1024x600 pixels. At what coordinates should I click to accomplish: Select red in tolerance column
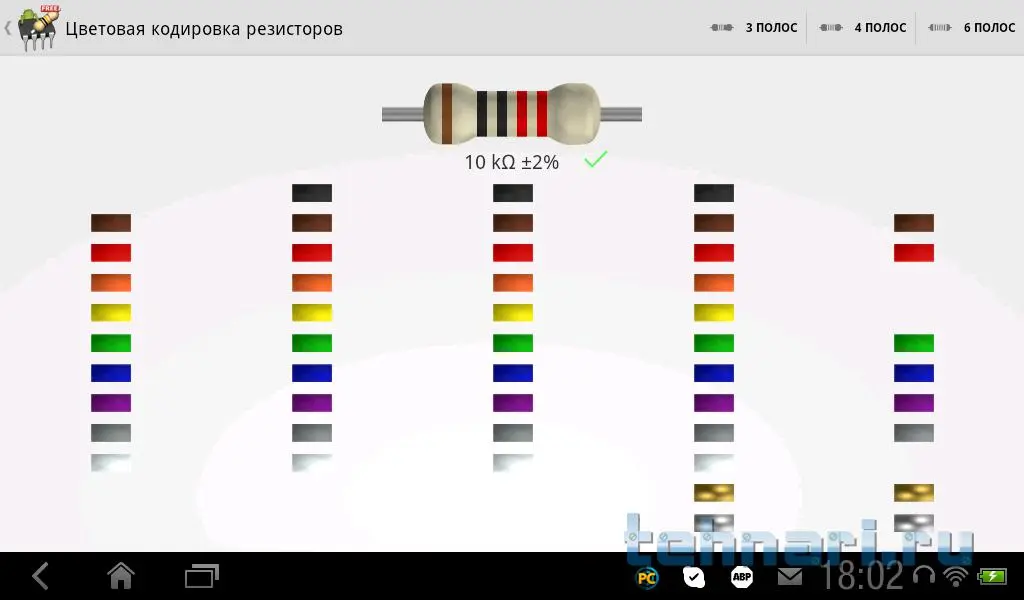click(914, 253)
